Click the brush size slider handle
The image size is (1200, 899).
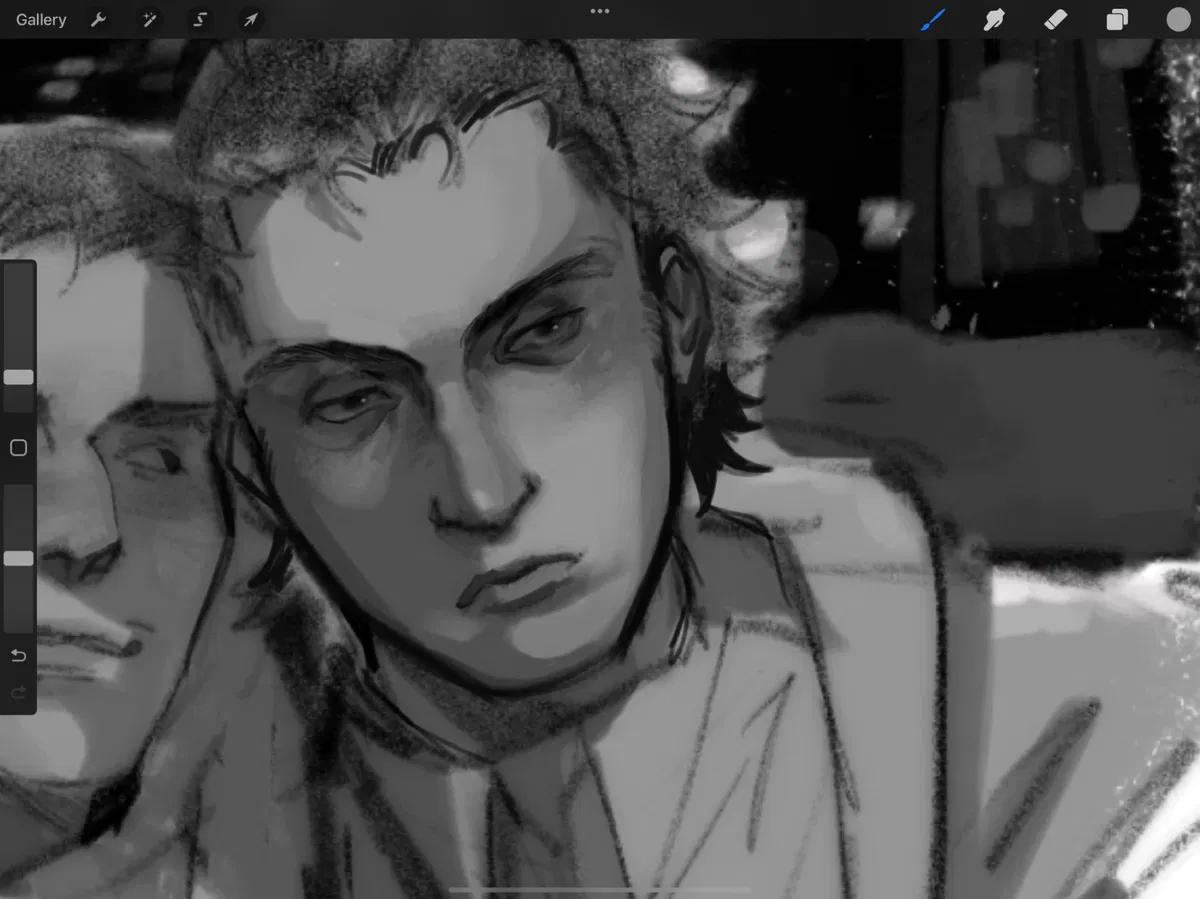click(x=18, y=377)
